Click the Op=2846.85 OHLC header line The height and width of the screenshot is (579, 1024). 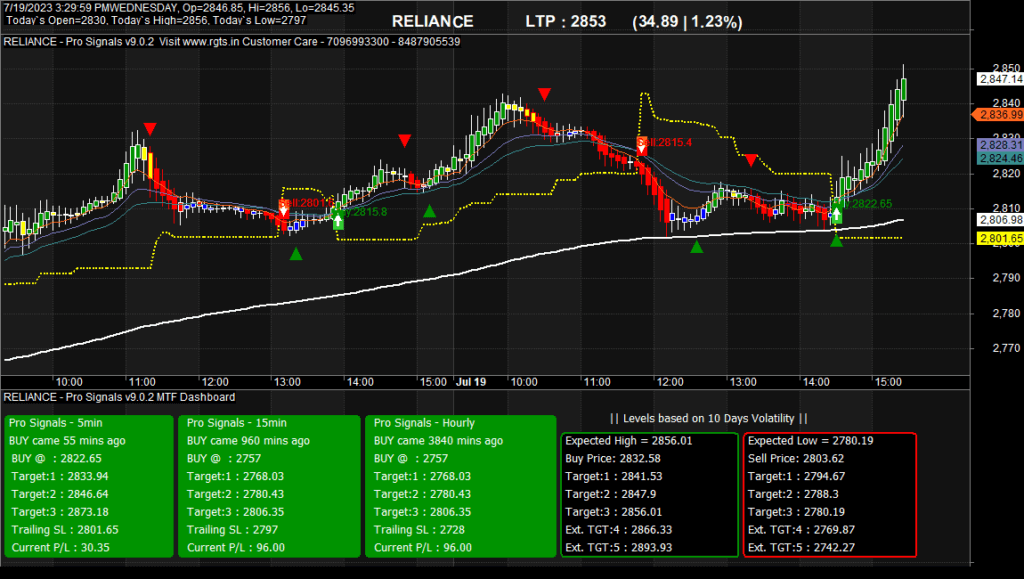(x=180, y=8)
